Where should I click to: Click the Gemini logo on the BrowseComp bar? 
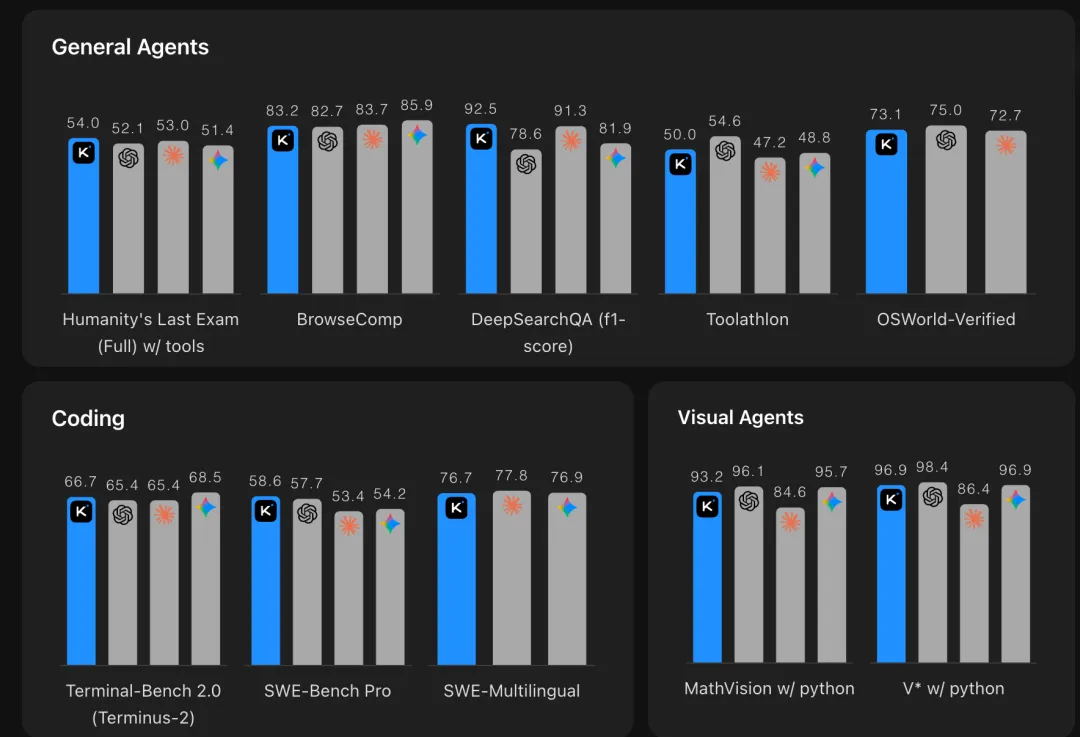pos(418,135)
